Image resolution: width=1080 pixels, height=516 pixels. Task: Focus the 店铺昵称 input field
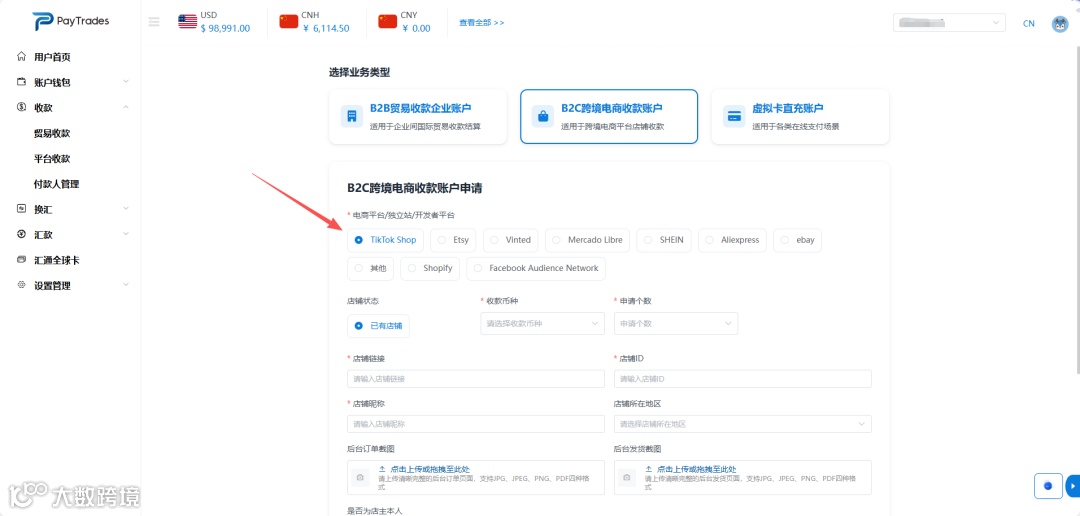point(476,424)
